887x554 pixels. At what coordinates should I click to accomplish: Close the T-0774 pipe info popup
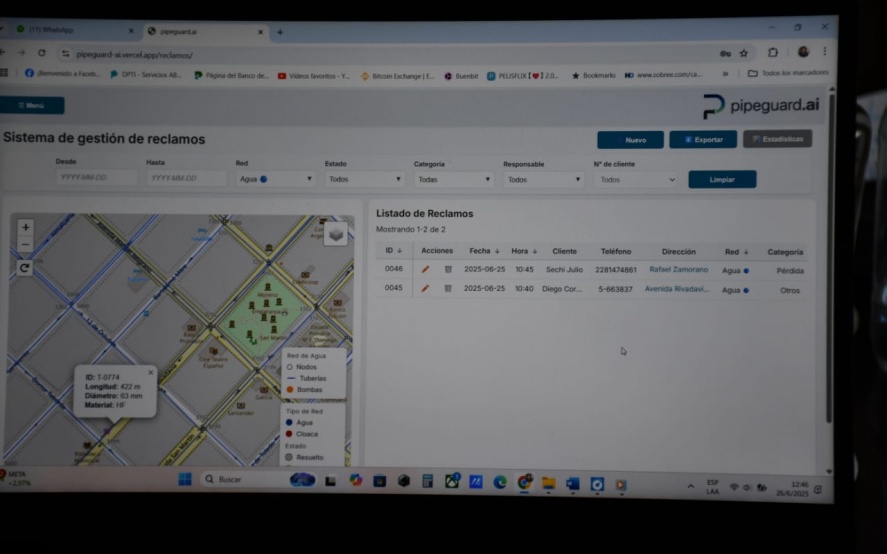coord(151,372)
